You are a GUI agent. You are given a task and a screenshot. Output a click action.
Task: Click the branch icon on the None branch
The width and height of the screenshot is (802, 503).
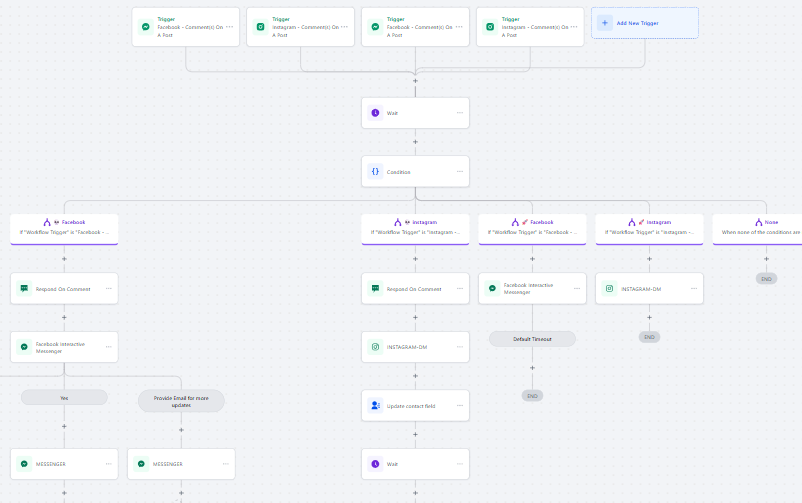759,222
